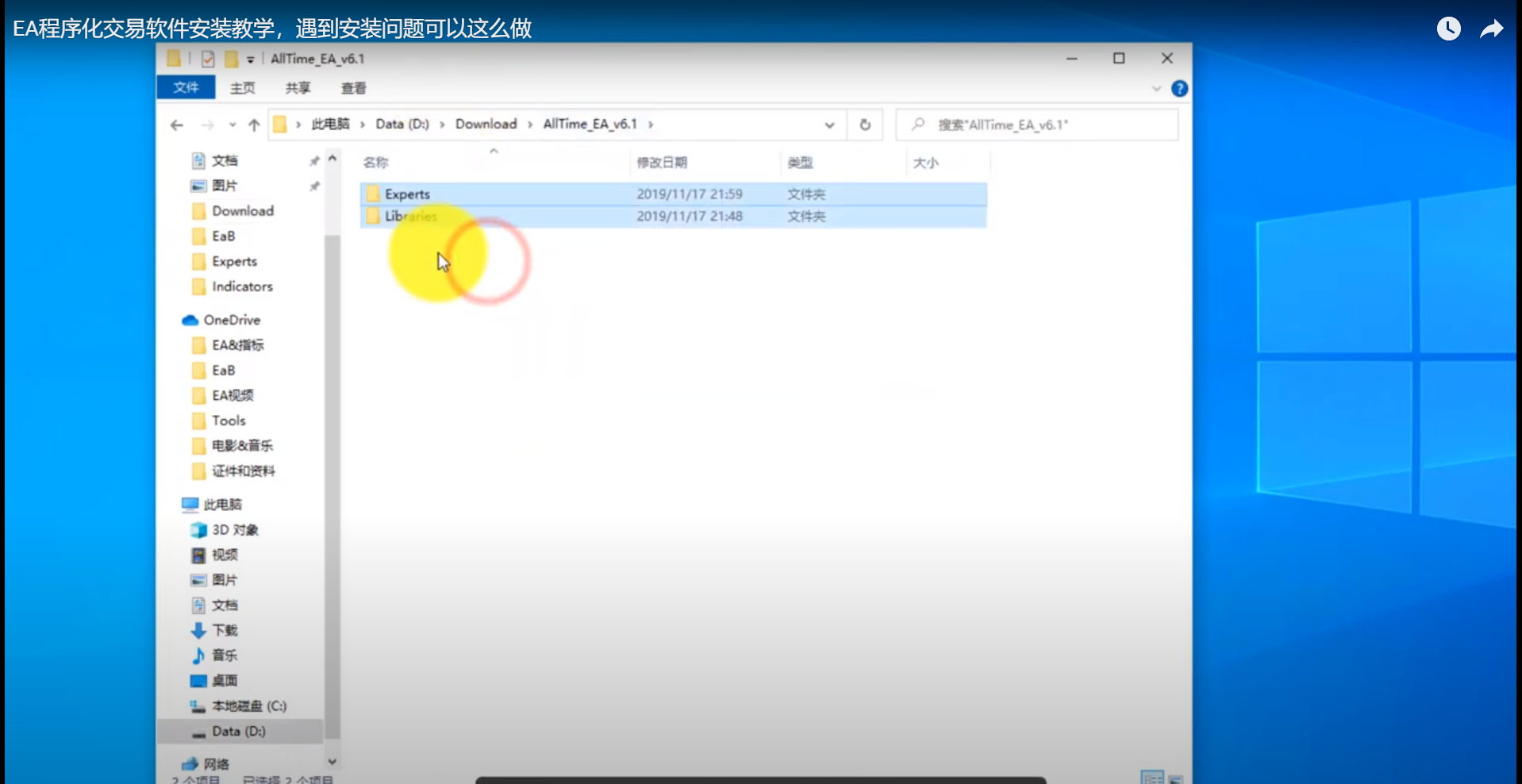
Task: Click the Refresh button beside address bar
Action: [865, 125]
